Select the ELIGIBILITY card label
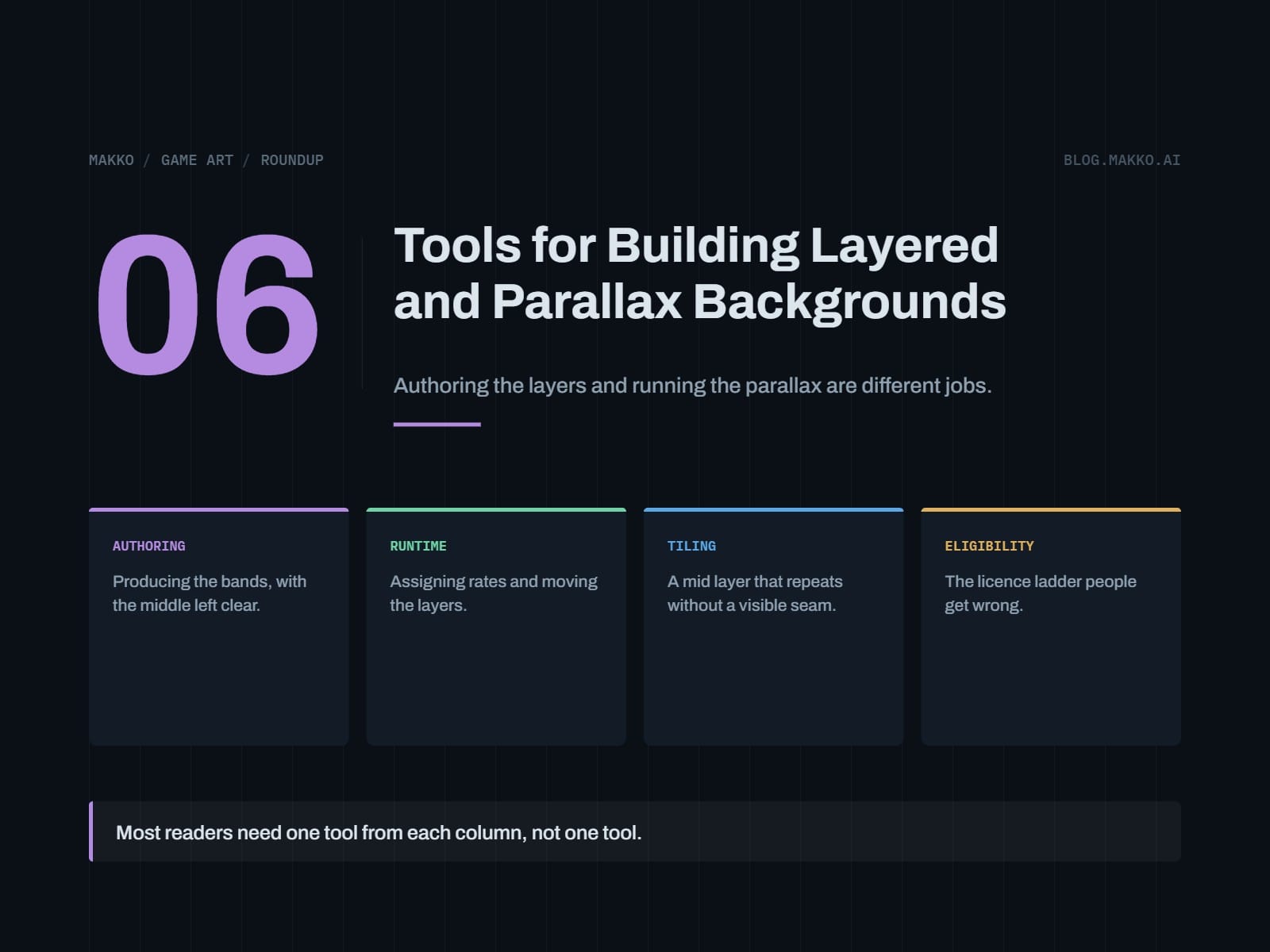Image resolution: width=1270 pixels, height=952 pixels. (989, 546)
